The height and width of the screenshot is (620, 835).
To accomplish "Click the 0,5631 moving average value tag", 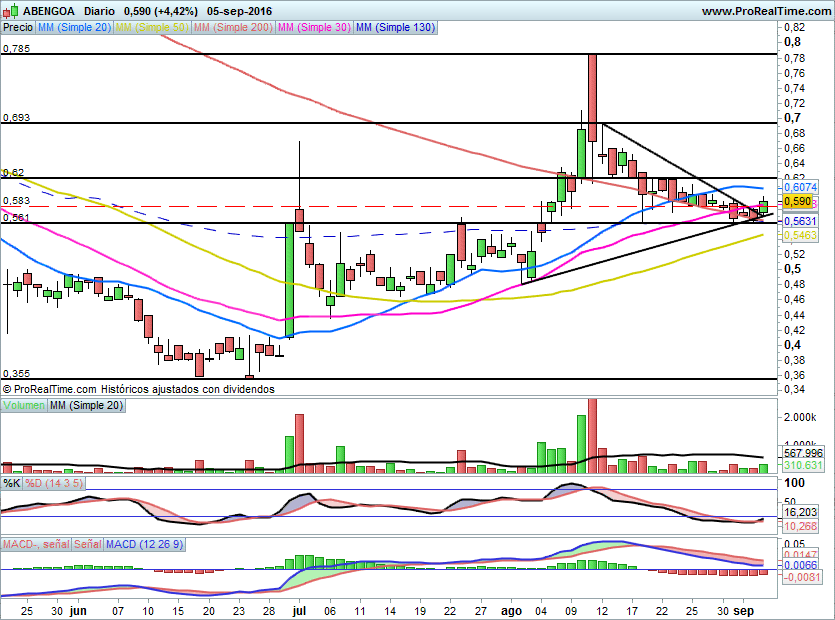I will click(x=800, y=221).
